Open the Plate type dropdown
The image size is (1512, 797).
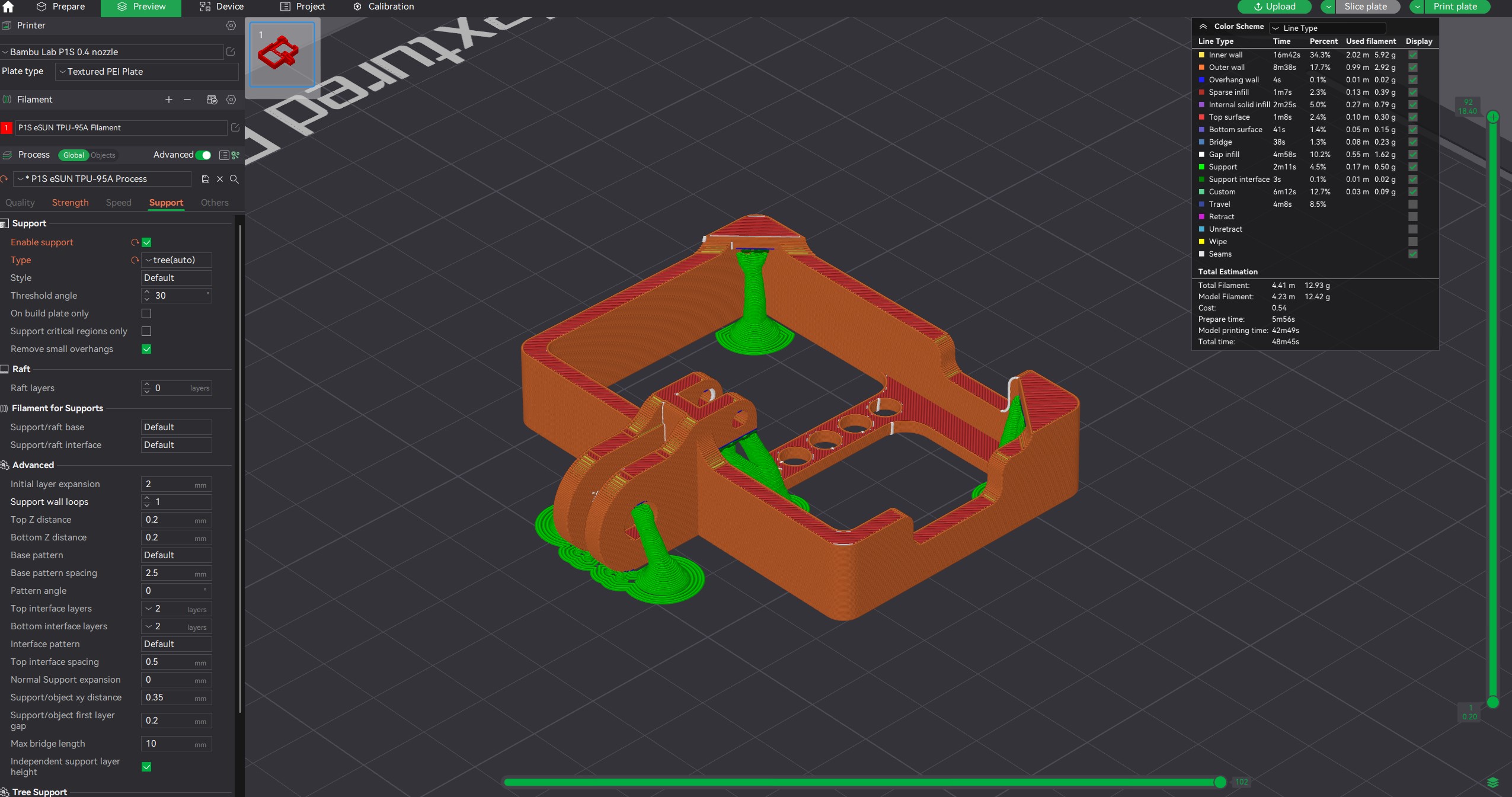[x=147, y=72]
